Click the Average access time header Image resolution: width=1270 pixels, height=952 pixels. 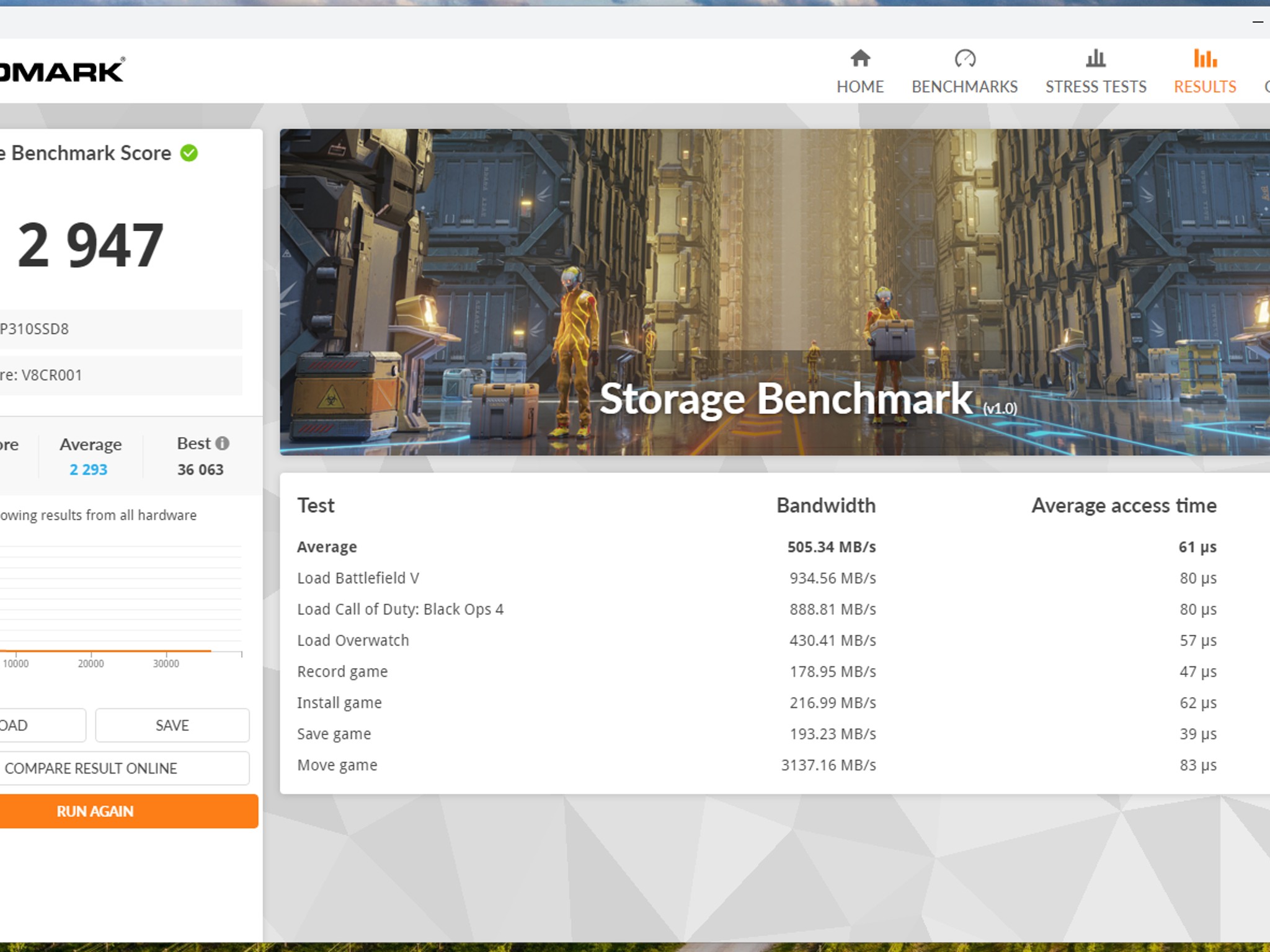pos(1124,506)
